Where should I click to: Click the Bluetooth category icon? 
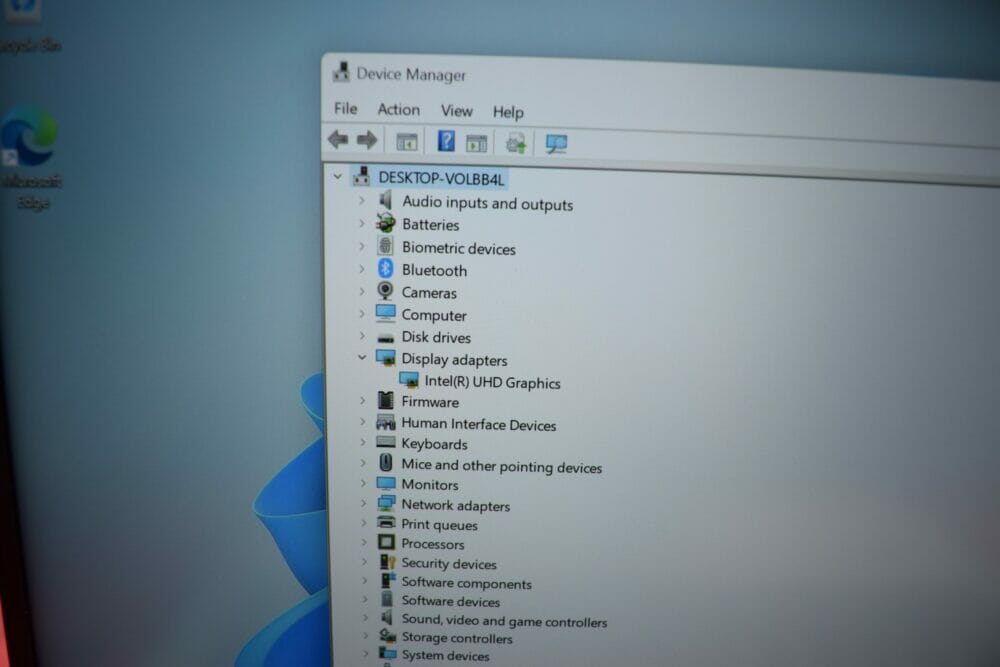pyautogui.click(x=385, y=268)
